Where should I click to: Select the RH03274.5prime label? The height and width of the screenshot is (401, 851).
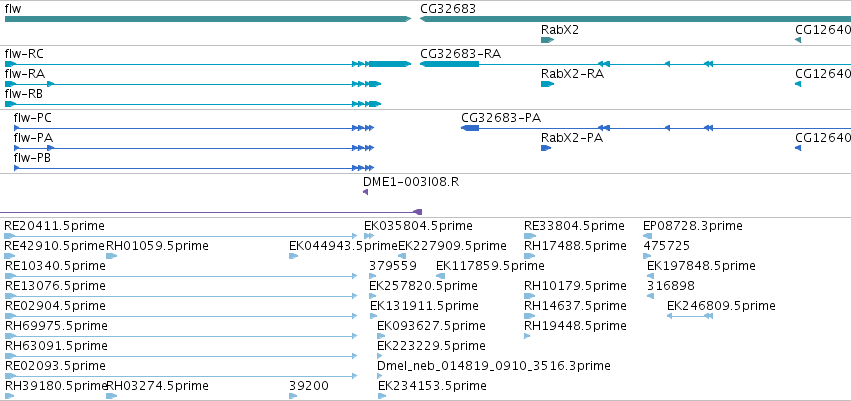pos(157,386)
